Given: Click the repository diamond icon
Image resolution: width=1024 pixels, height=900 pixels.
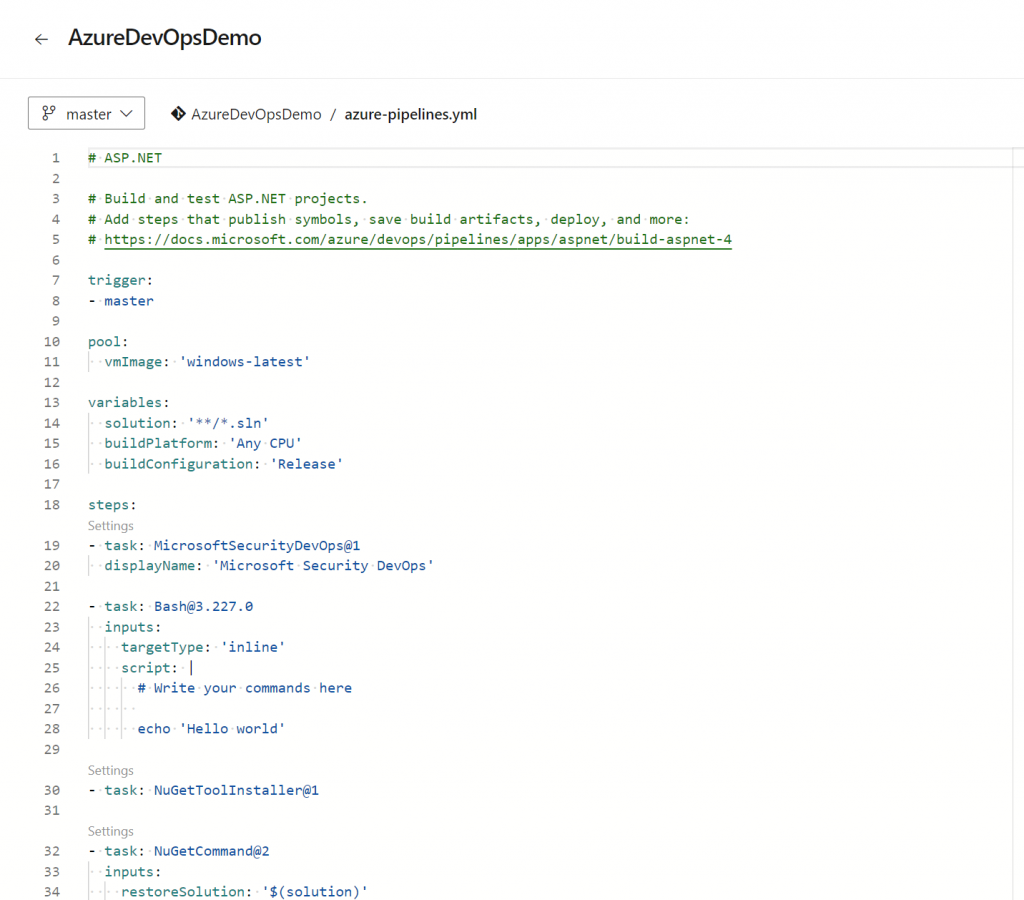Looking at the screenshot, I should click(x=178, y=114).
